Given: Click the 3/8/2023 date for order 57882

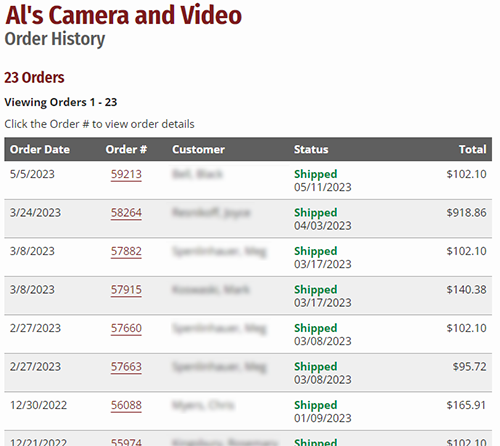Looking at the screenshot, I should 32,251.
